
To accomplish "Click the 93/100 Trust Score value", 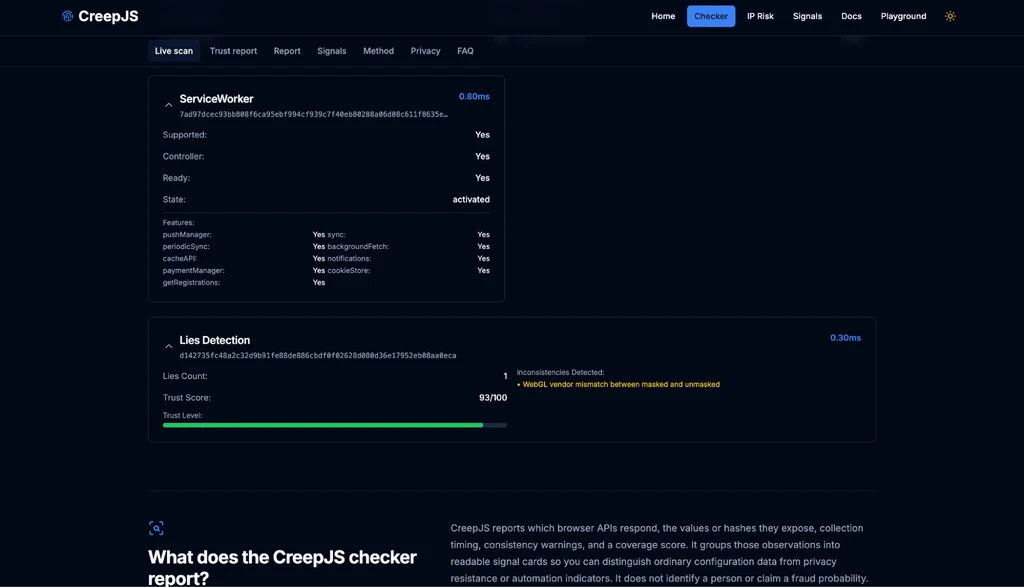I will [492, 398].
